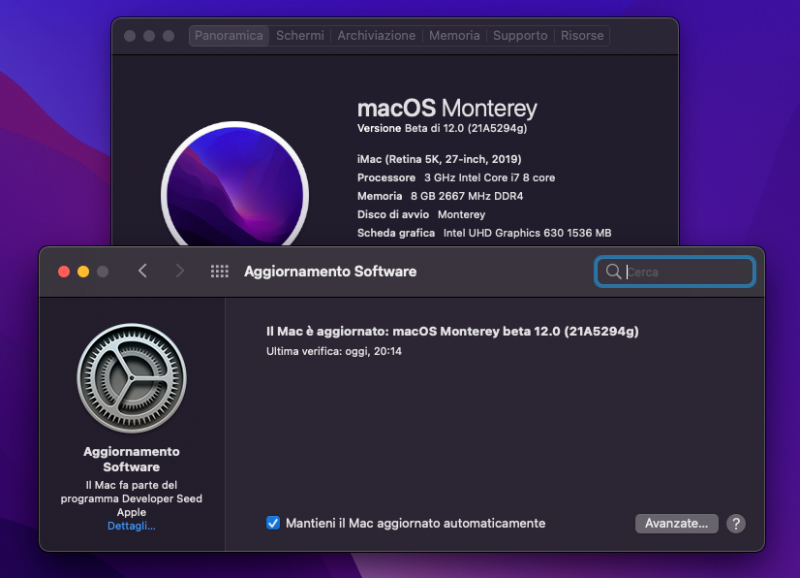Click the Software Update gear icon
The image size is (800, 578).
[132, 378]
